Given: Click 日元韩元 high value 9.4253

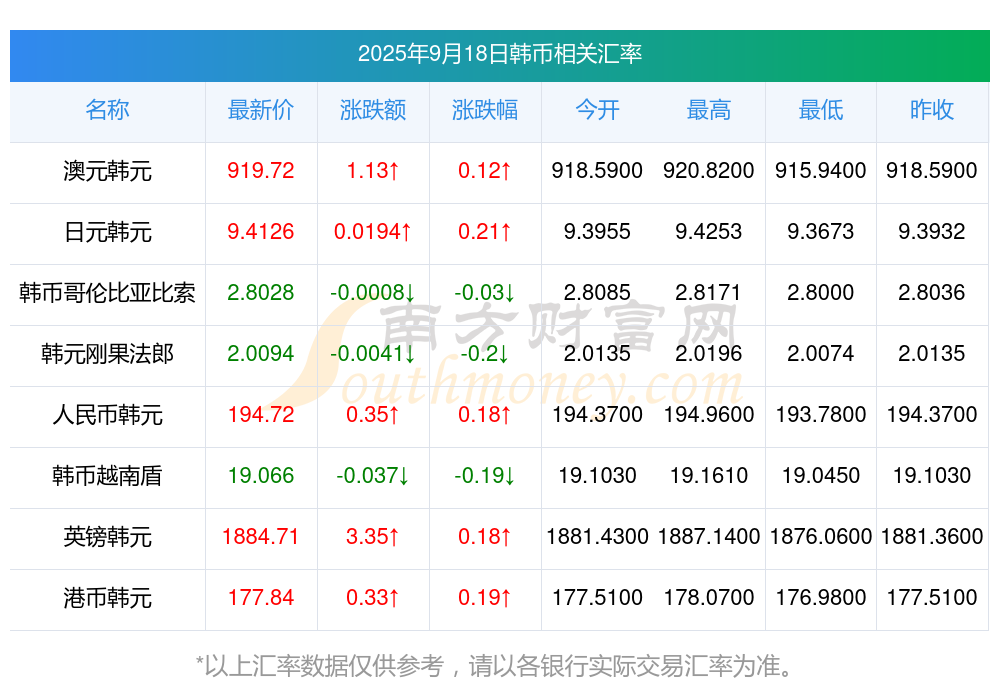Looking at the screenshot, I should point(709,232).
